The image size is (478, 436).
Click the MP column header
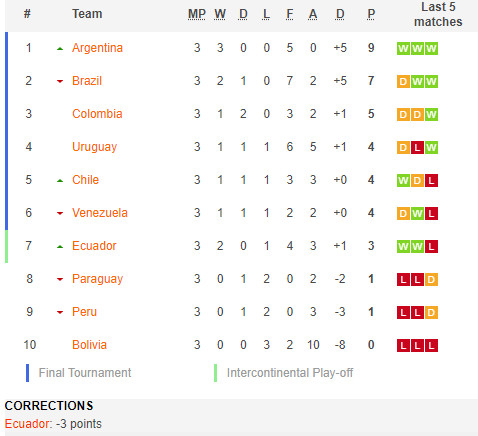(197, 14)
